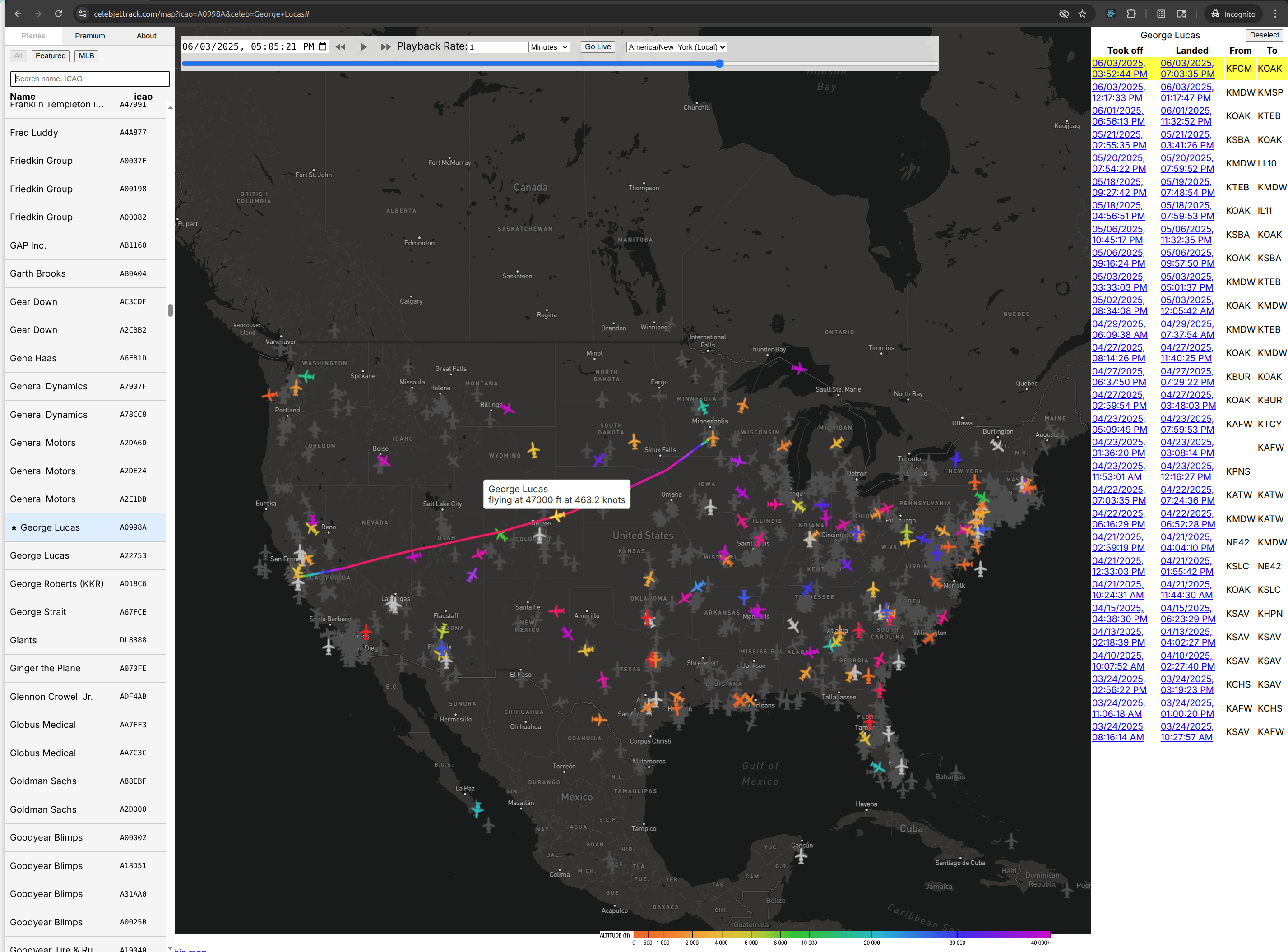Image resolution: width=1288 pixels, height=952 pixels.
Task: Click the Deselect button
Action: click(x=1265, y=35)
